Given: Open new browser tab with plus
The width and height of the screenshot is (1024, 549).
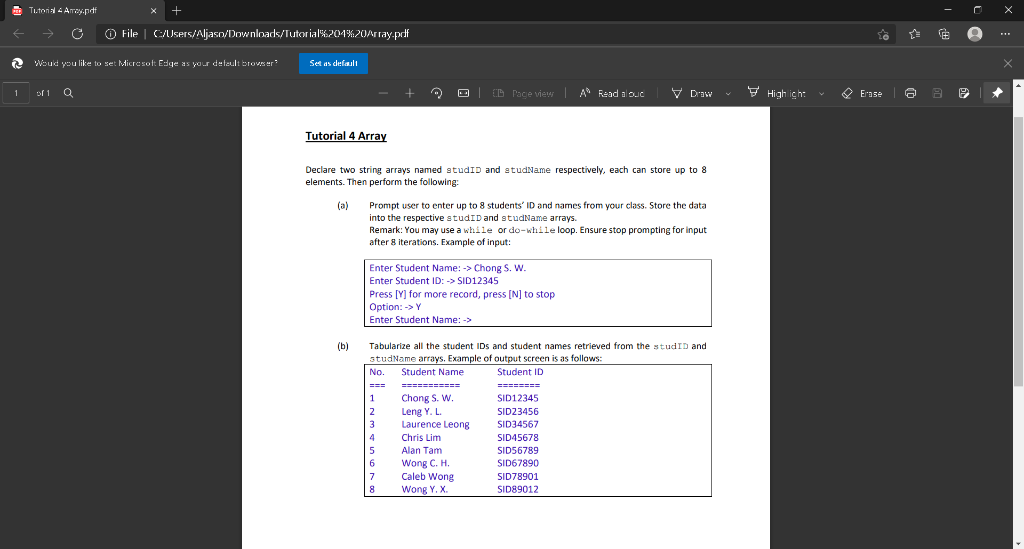Looking at the screenshot, I should coord(176,10).
